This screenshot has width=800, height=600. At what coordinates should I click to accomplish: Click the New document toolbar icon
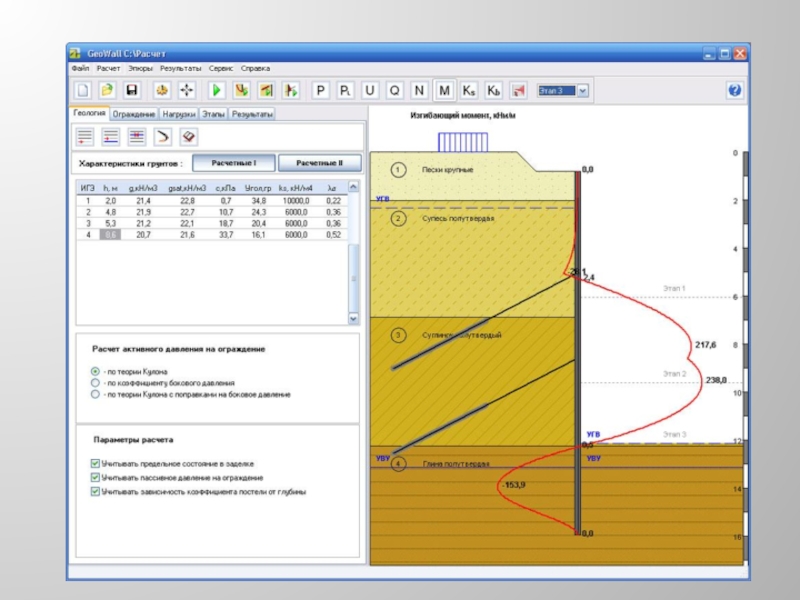[x=83, y=91]
